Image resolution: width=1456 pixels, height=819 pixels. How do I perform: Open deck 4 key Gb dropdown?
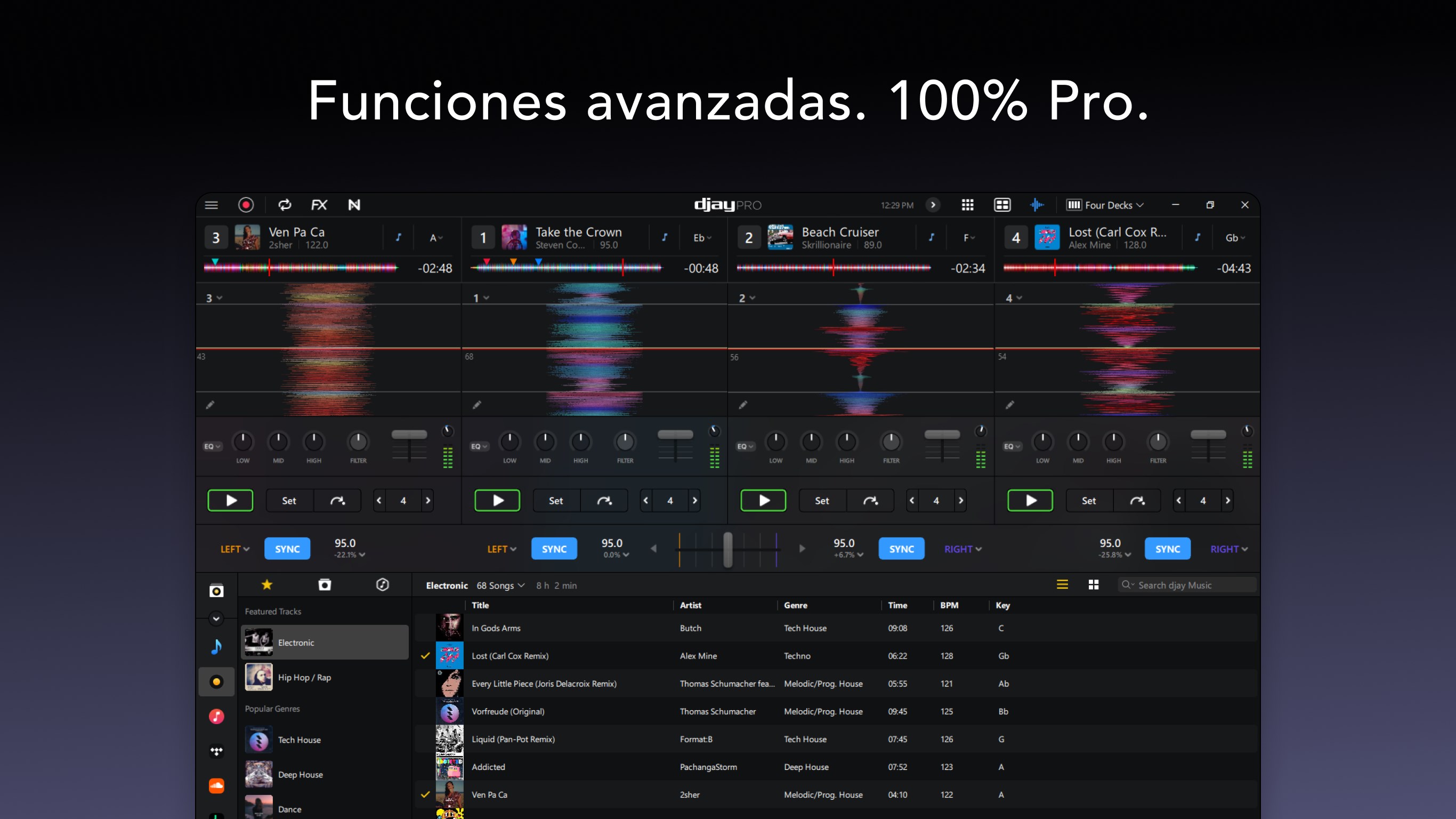[x=1235, y=238]
